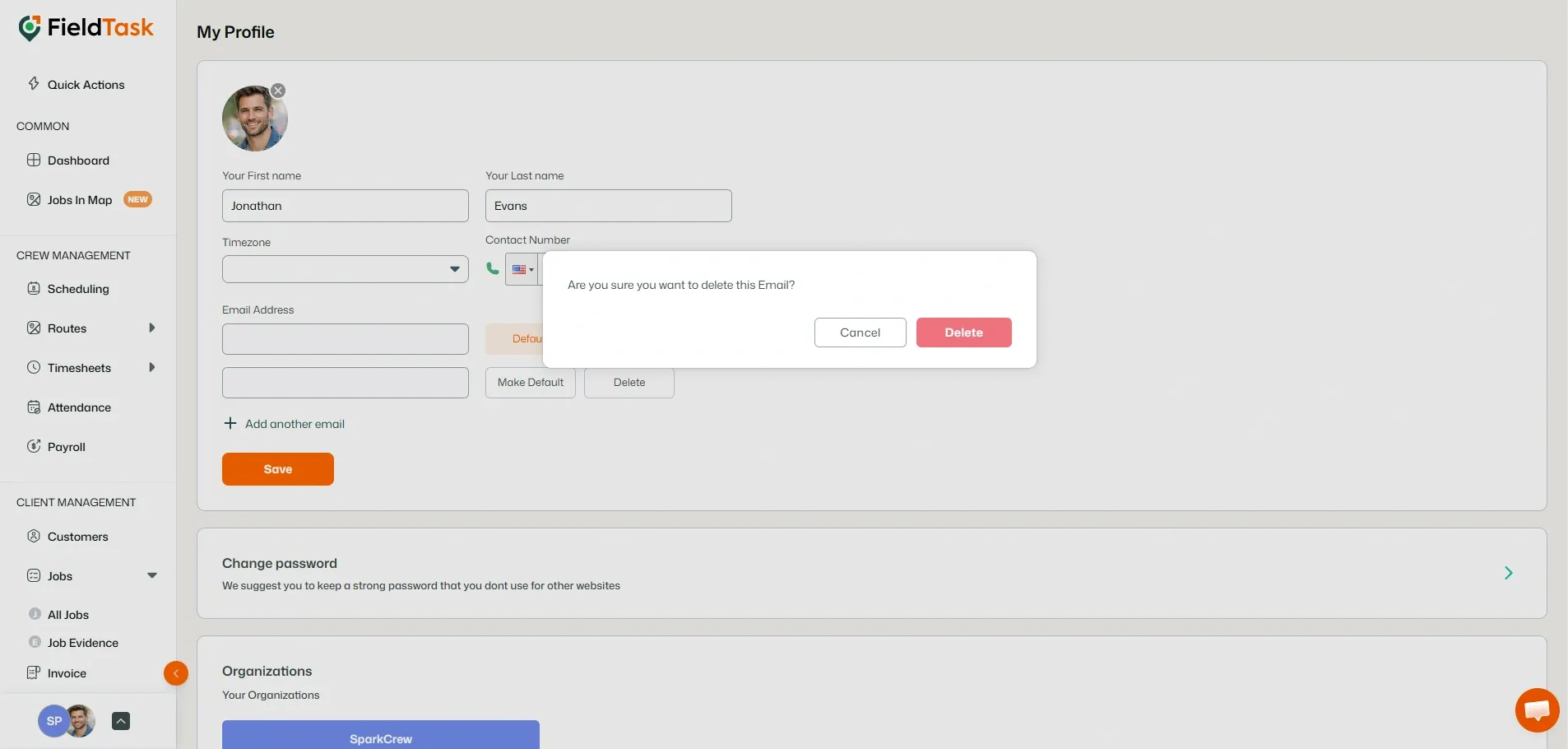Save the profile changes
The height and width of the screenshot is (749, 1568).
[278, 469]
